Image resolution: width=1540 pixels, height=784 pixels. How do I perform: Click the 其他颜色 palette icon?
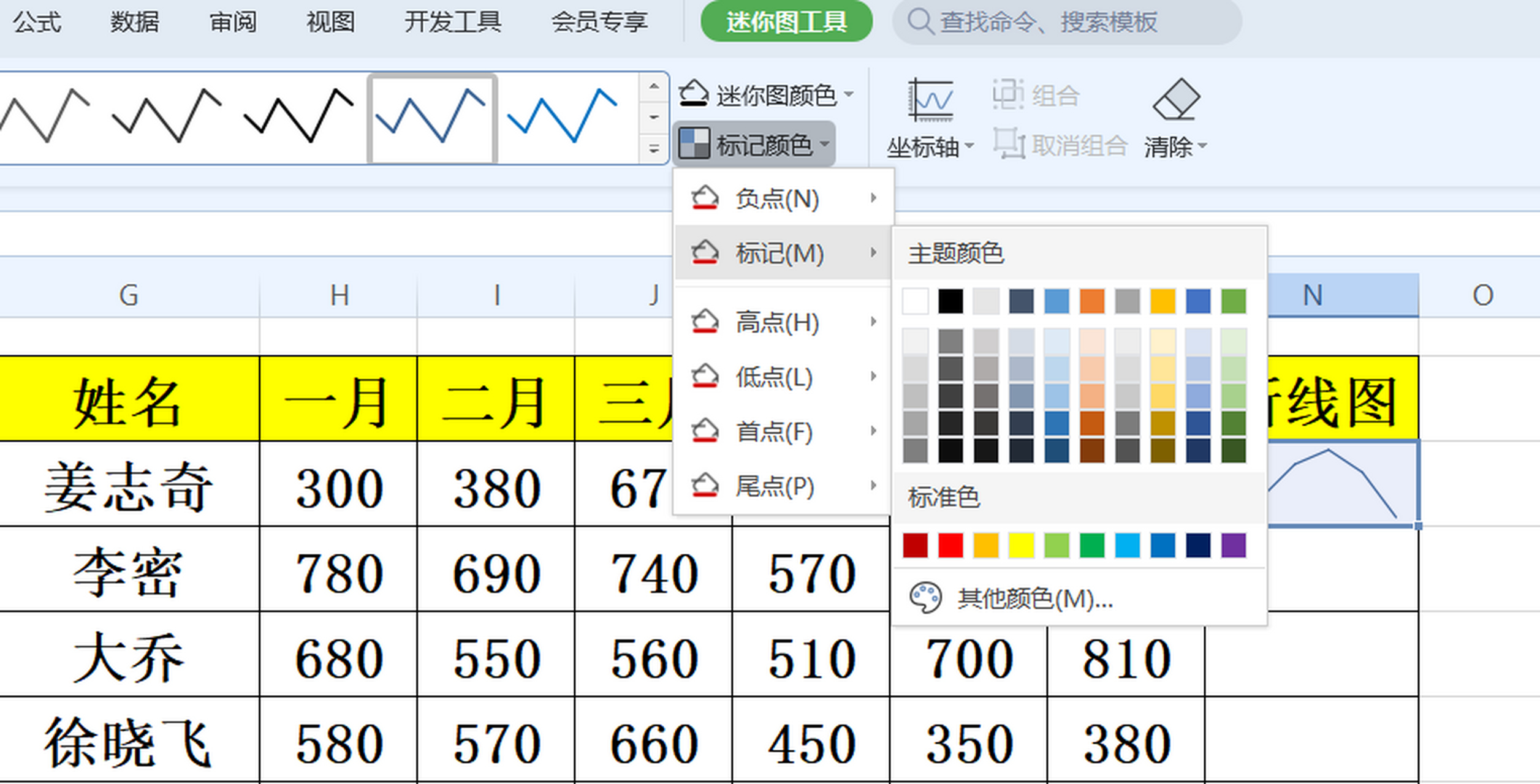(x=925, y=598)
